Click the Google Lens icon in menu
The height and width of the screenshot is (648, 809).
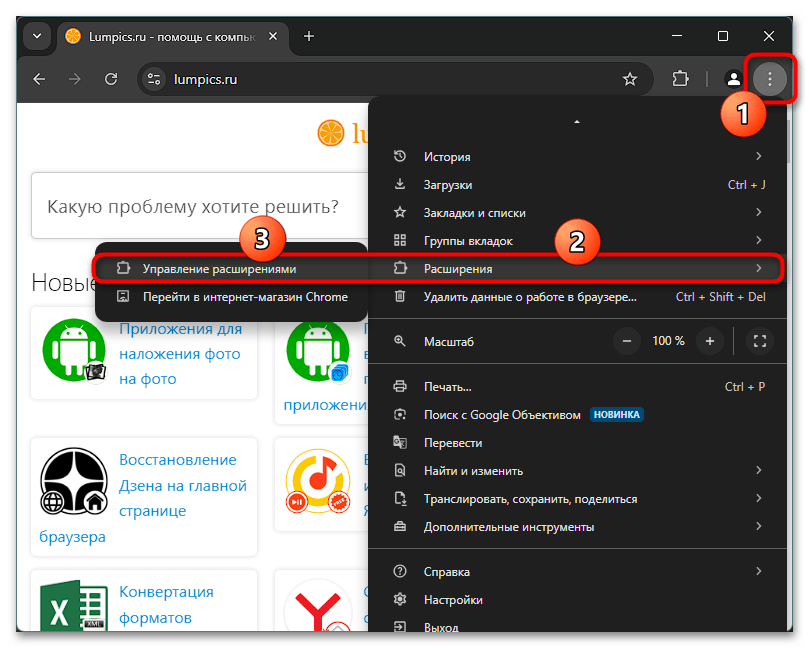click(400, 414)
